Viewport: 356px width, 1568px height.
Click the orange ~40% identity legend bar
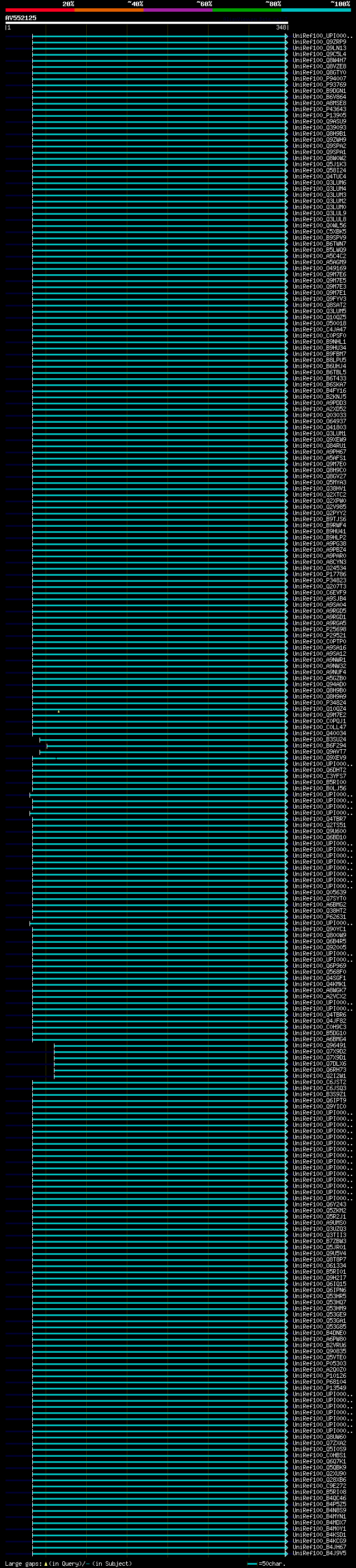pos(109,10)
